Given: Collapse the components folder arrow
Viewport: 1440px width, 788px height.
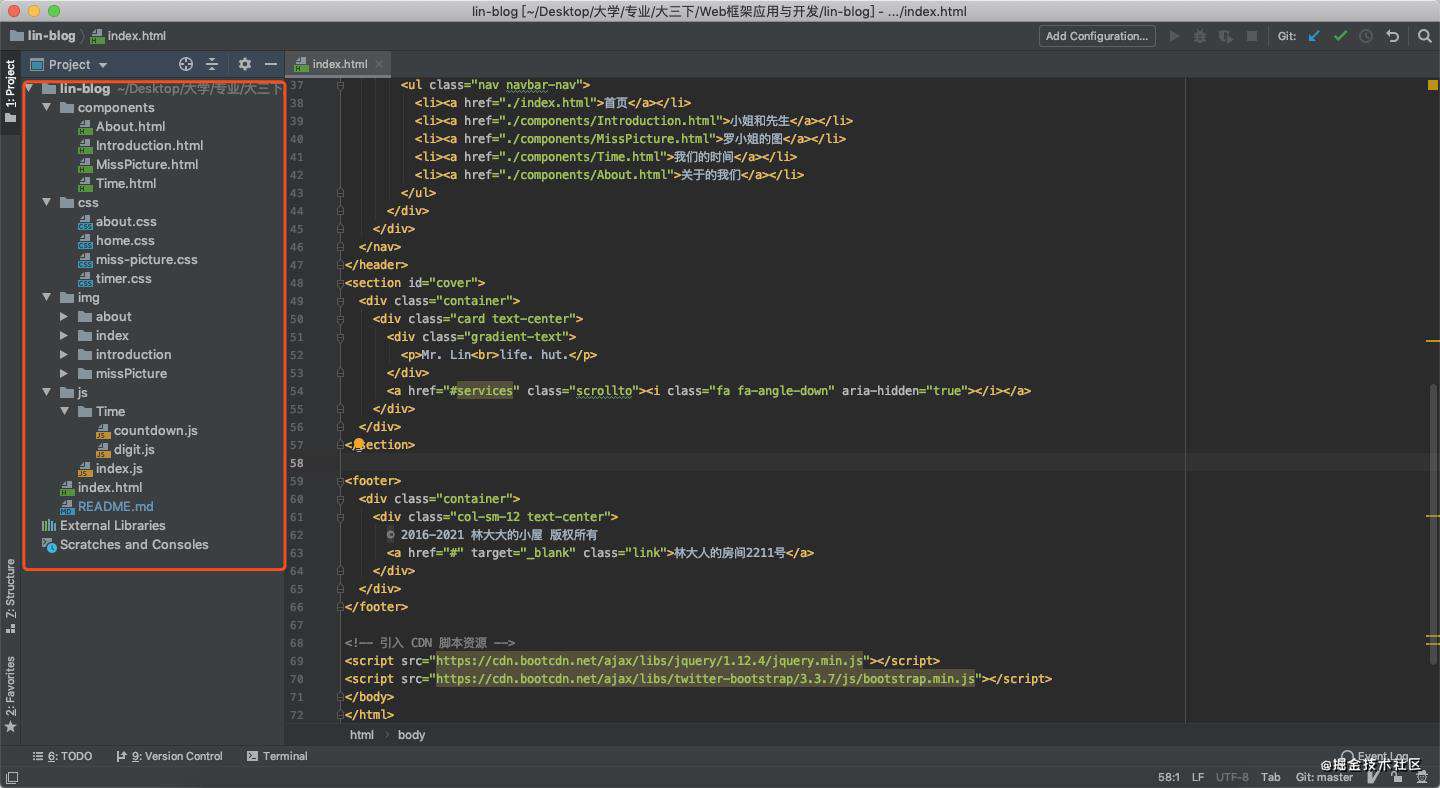Looking at the screenshot, I should click(x=46, y=107).
